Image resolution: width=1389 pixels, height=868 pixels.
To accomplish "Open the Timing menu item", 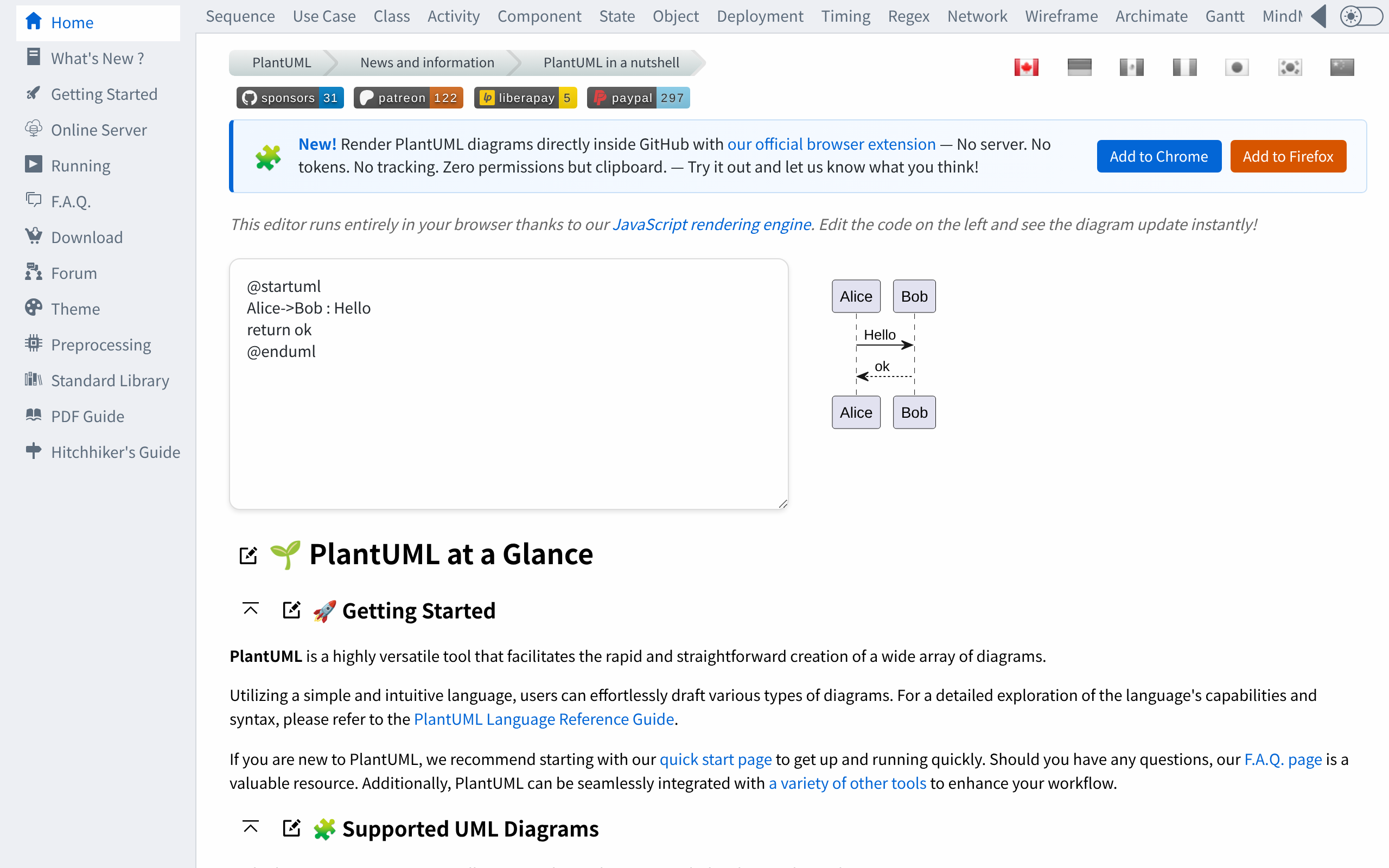I will click(x=845, y=16).
